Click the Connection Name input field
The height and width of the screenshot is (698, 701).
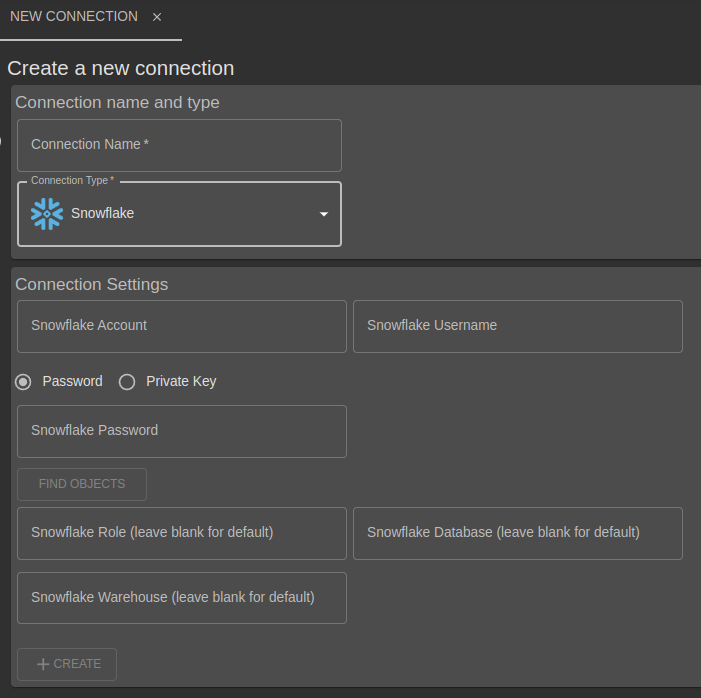(x=179, y=145)
